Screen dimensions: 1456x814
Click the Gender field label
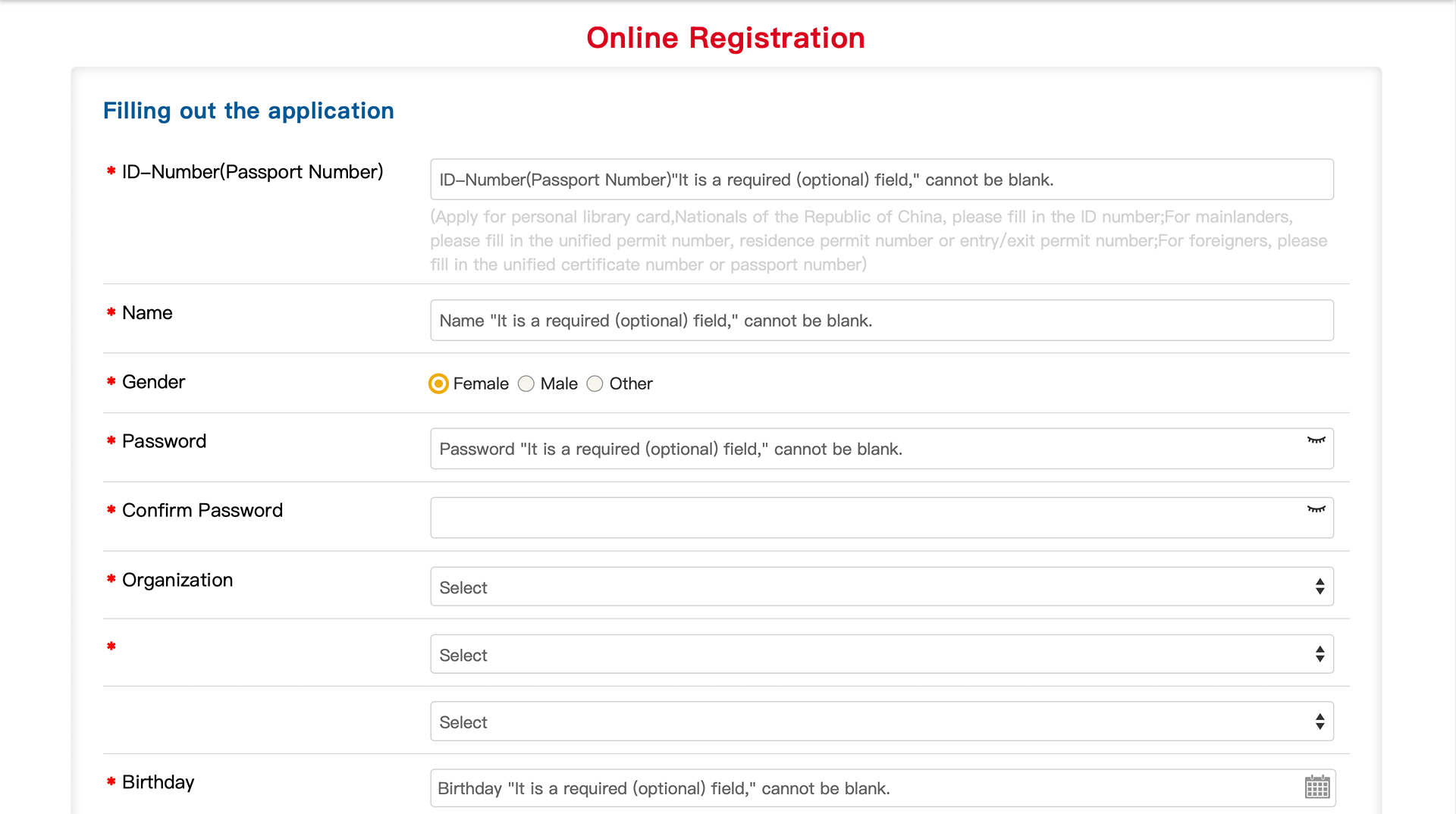pos(153,382)
